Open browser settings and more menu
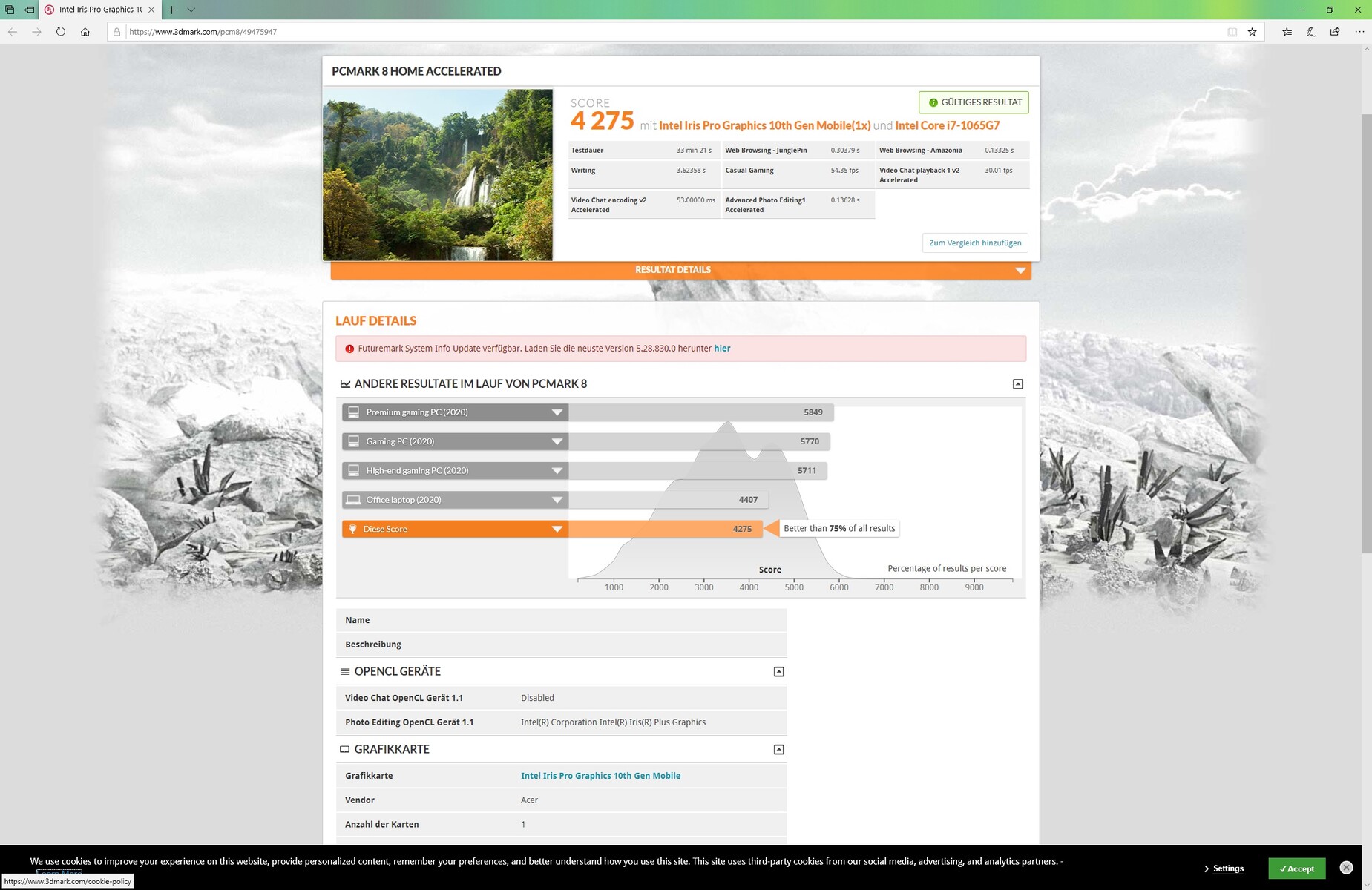Image resolution: width=1372 pixels, height=890 pixels. coord(1359,32)
